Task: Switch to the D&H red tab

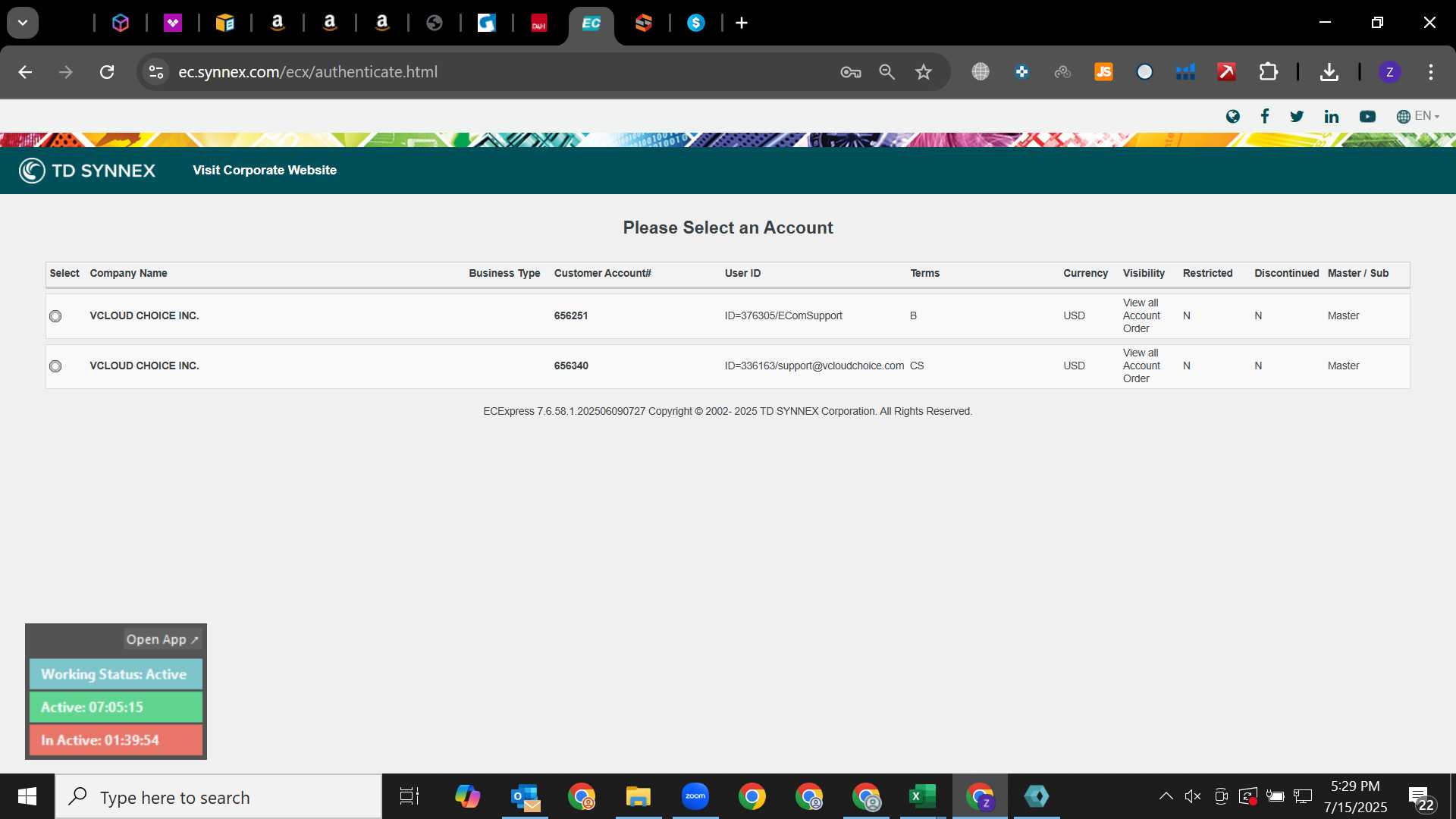Action: coord(539,24)
